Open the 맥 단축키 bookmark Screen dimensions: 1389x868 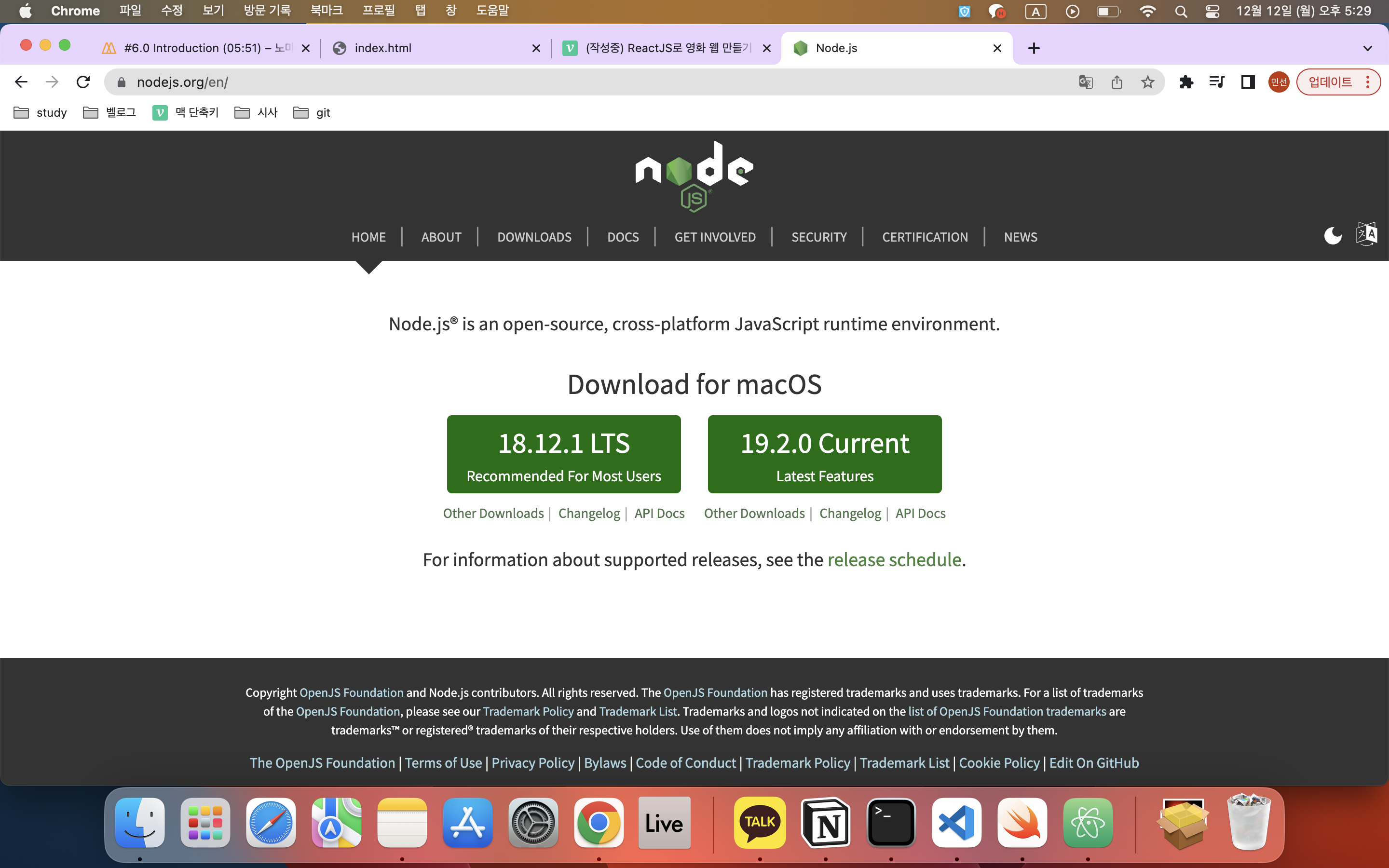(185, 112)
